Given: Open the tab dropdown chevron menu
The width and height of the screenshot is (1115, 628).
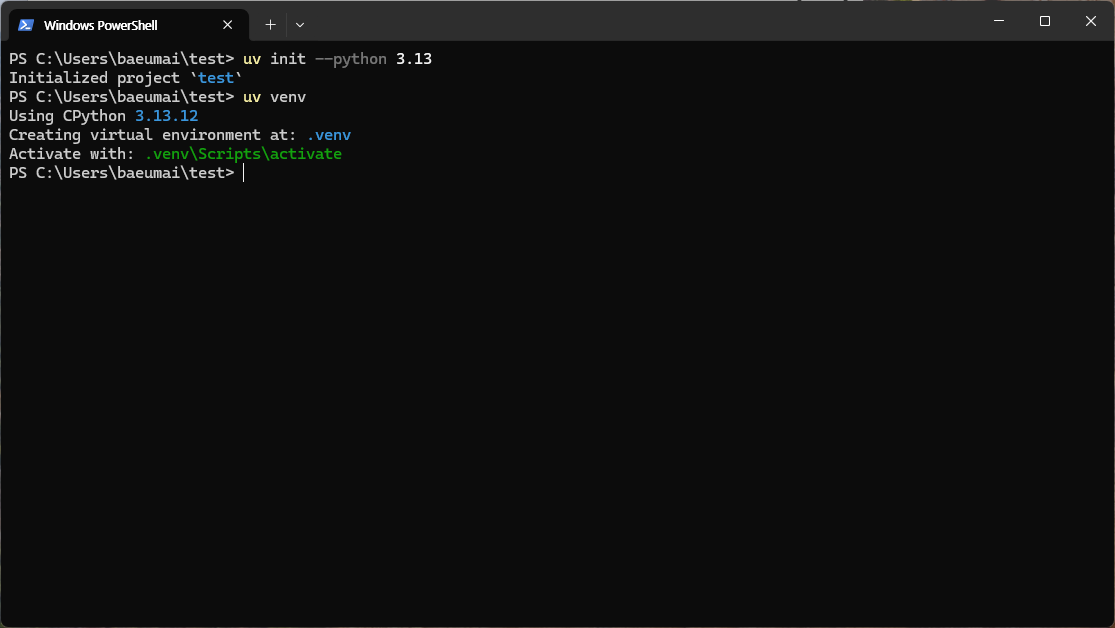Looking at the screenshot, I should [x=298, y=24].
